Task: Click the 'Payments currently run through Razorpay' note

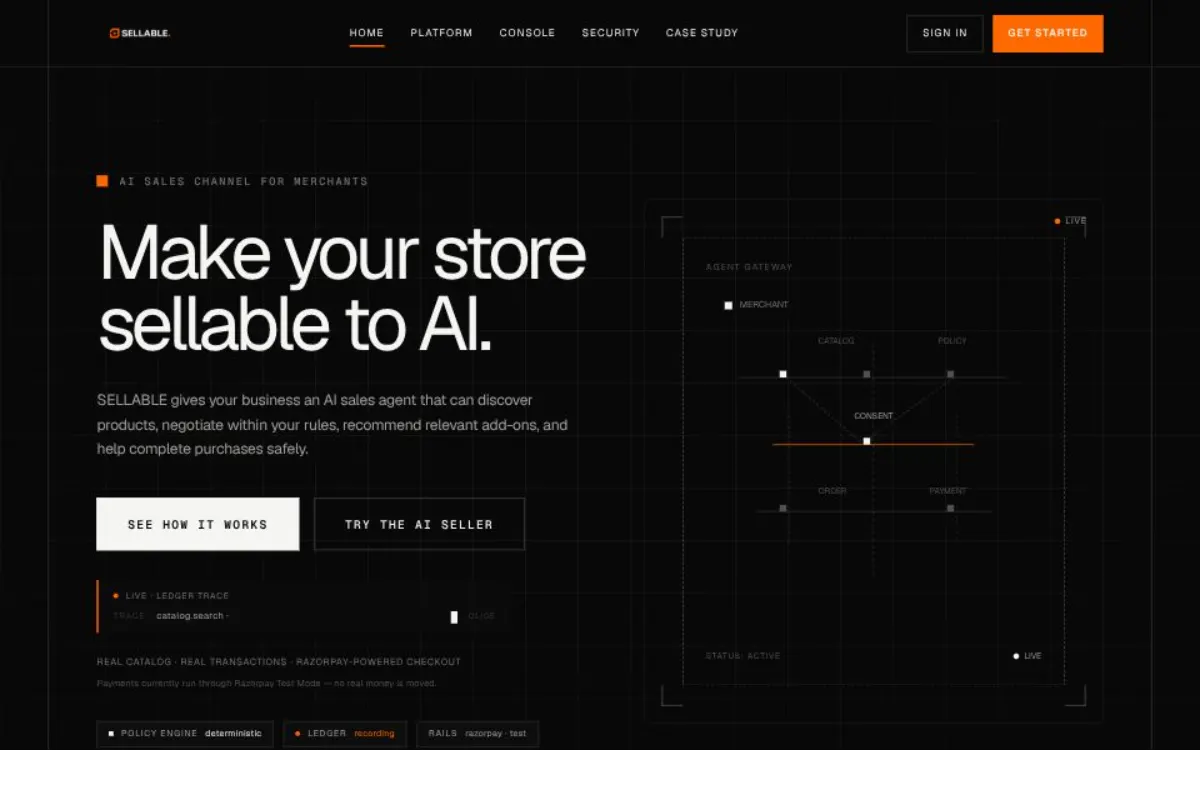Action: 267,683
